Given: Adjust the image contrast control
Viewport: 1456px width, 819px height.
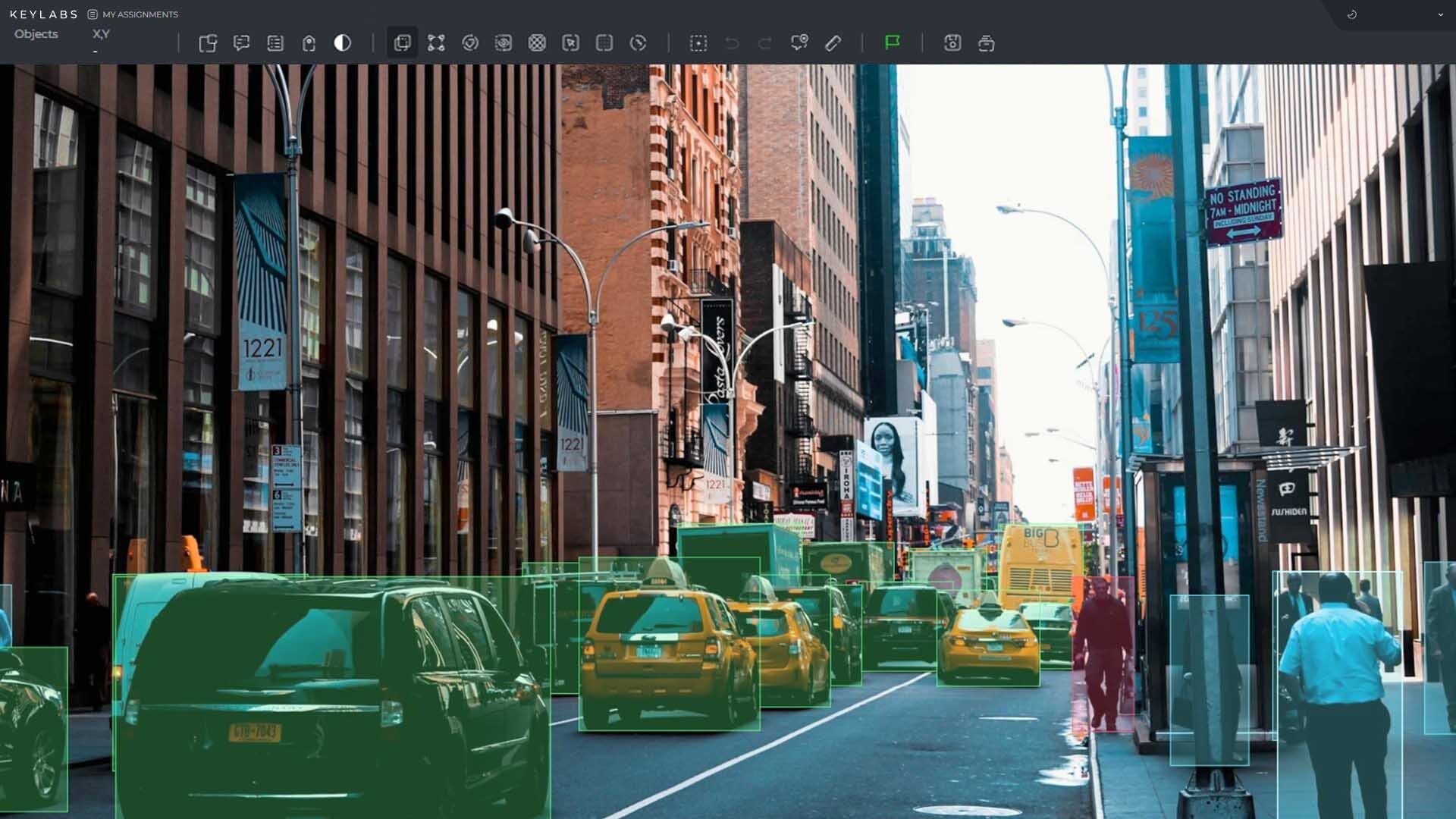Looking at the screenshot, I should (x=343, y=43).
